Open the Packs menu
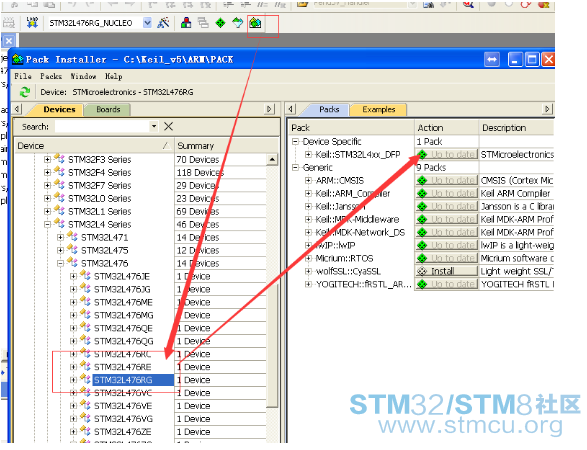Image resolution: width=587 pixels, height=450 pixels. coord(51,76)
